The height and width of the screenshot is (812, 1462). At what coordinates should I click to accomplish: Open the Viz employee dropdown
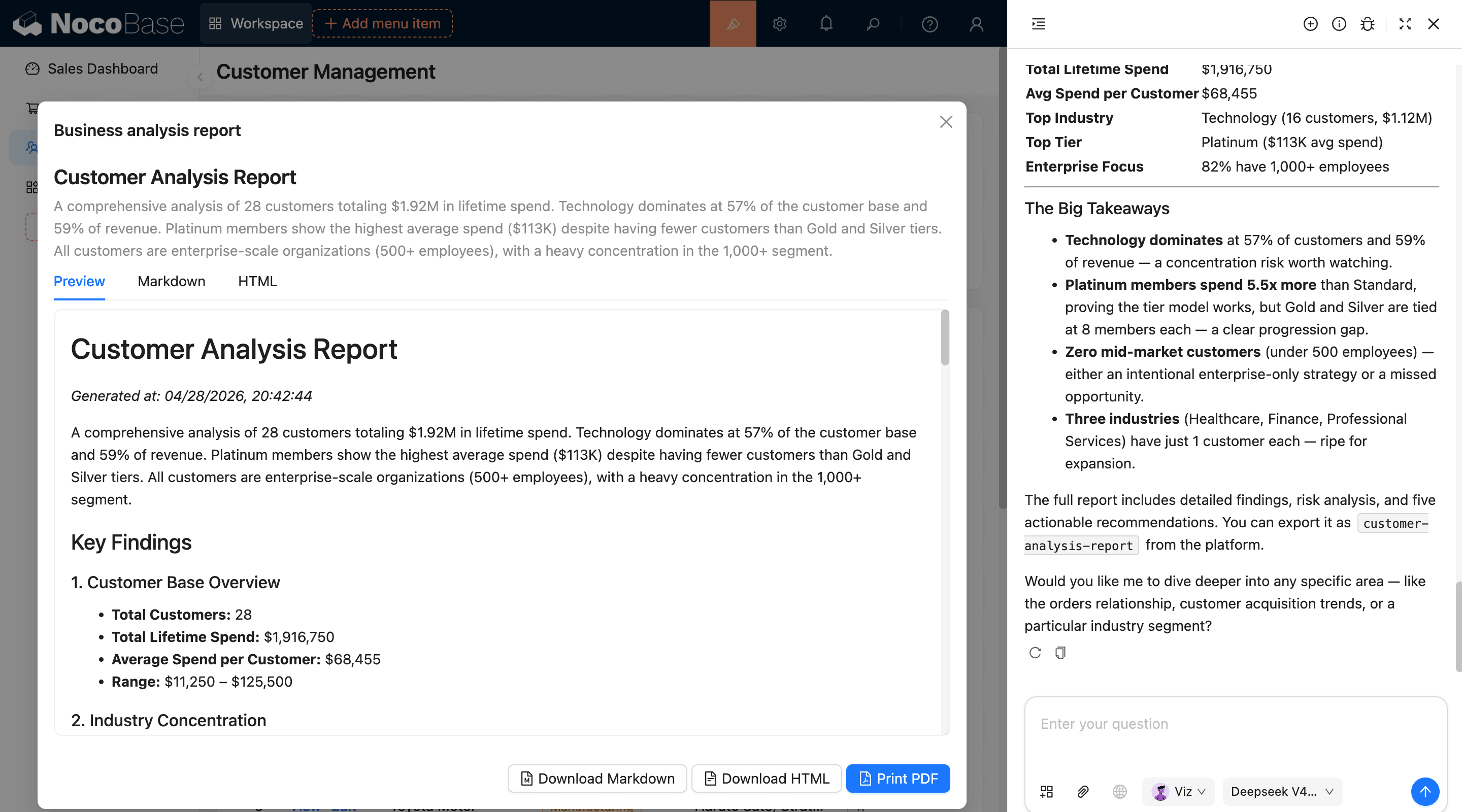[x=1178, y=792]
